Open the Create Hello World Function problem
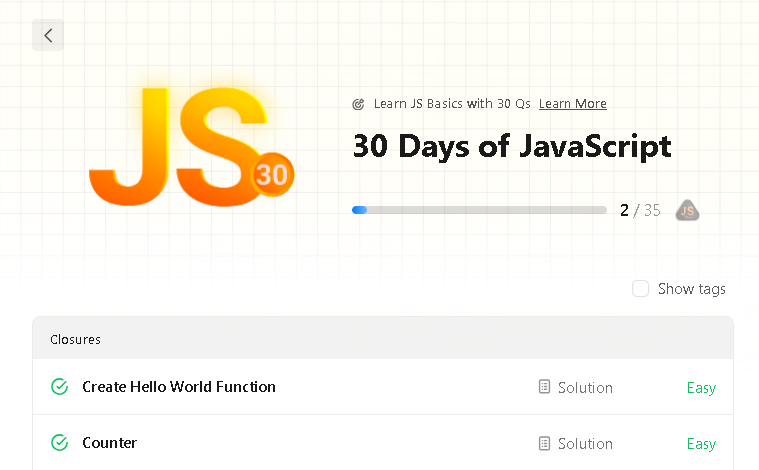 [179, 387]
